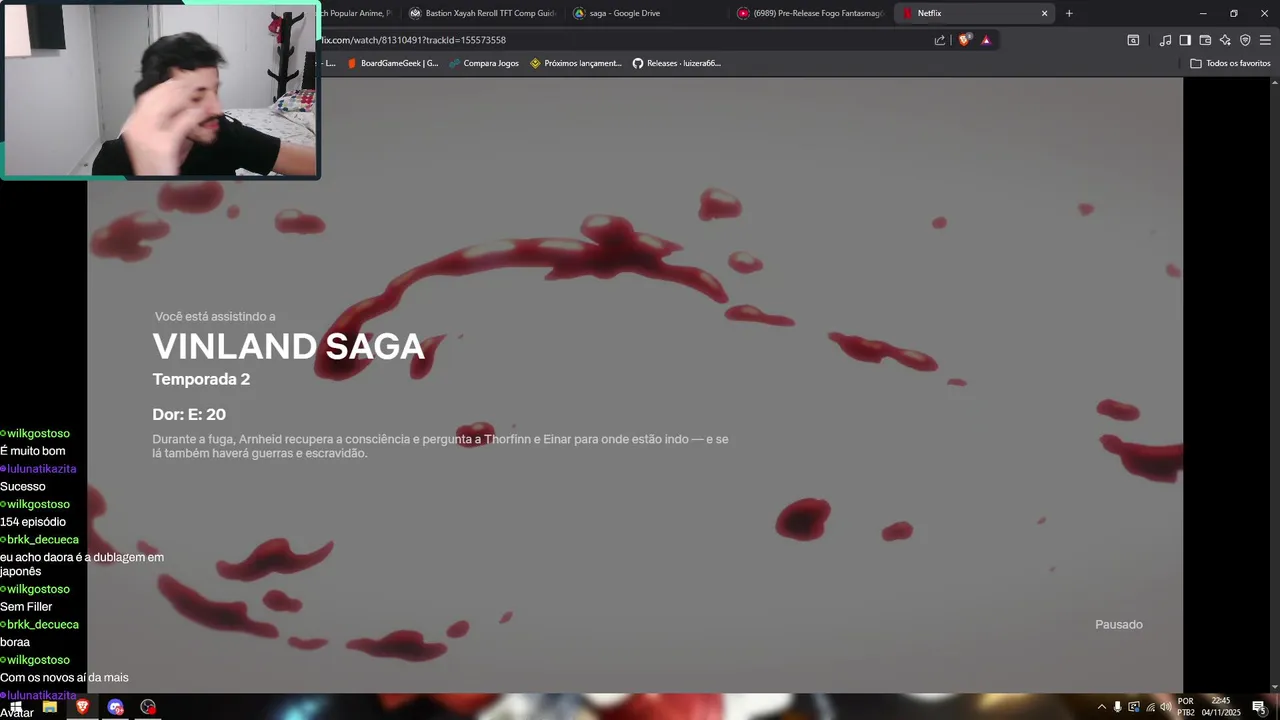Open the Releases luizera GitHub bookmark
The height and width of the screenshot is (720, 1280).
pyautogui.click(x=677, y=63)
